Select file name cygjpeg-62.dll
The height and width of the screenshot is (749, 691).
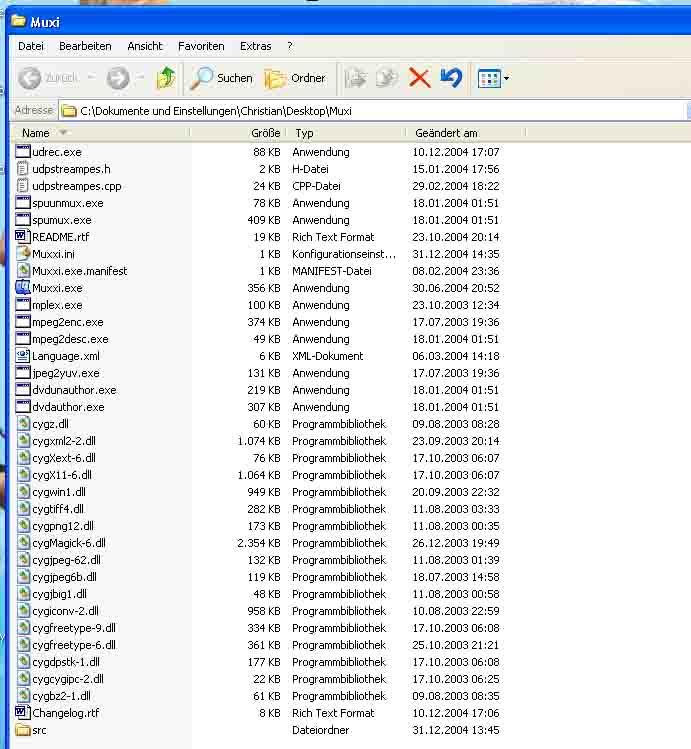click(x=67, y=560)
